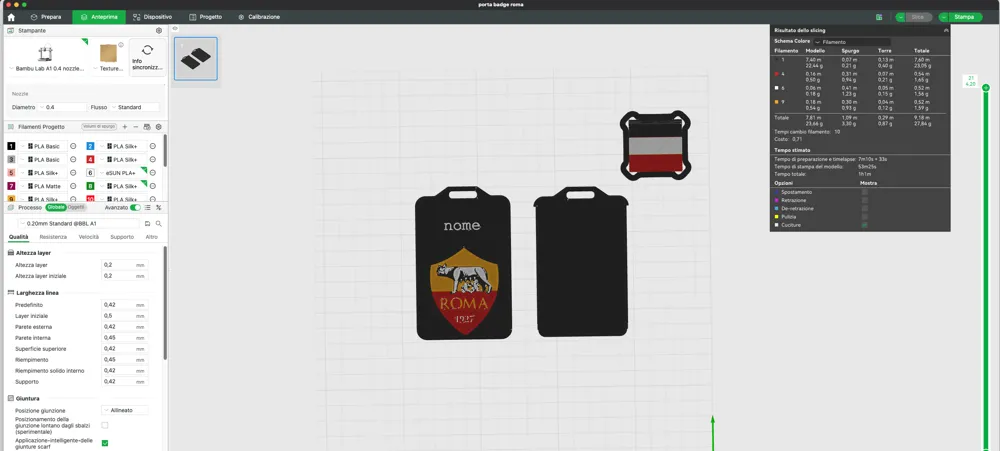Open the Altro settings tab

point(151,237)
